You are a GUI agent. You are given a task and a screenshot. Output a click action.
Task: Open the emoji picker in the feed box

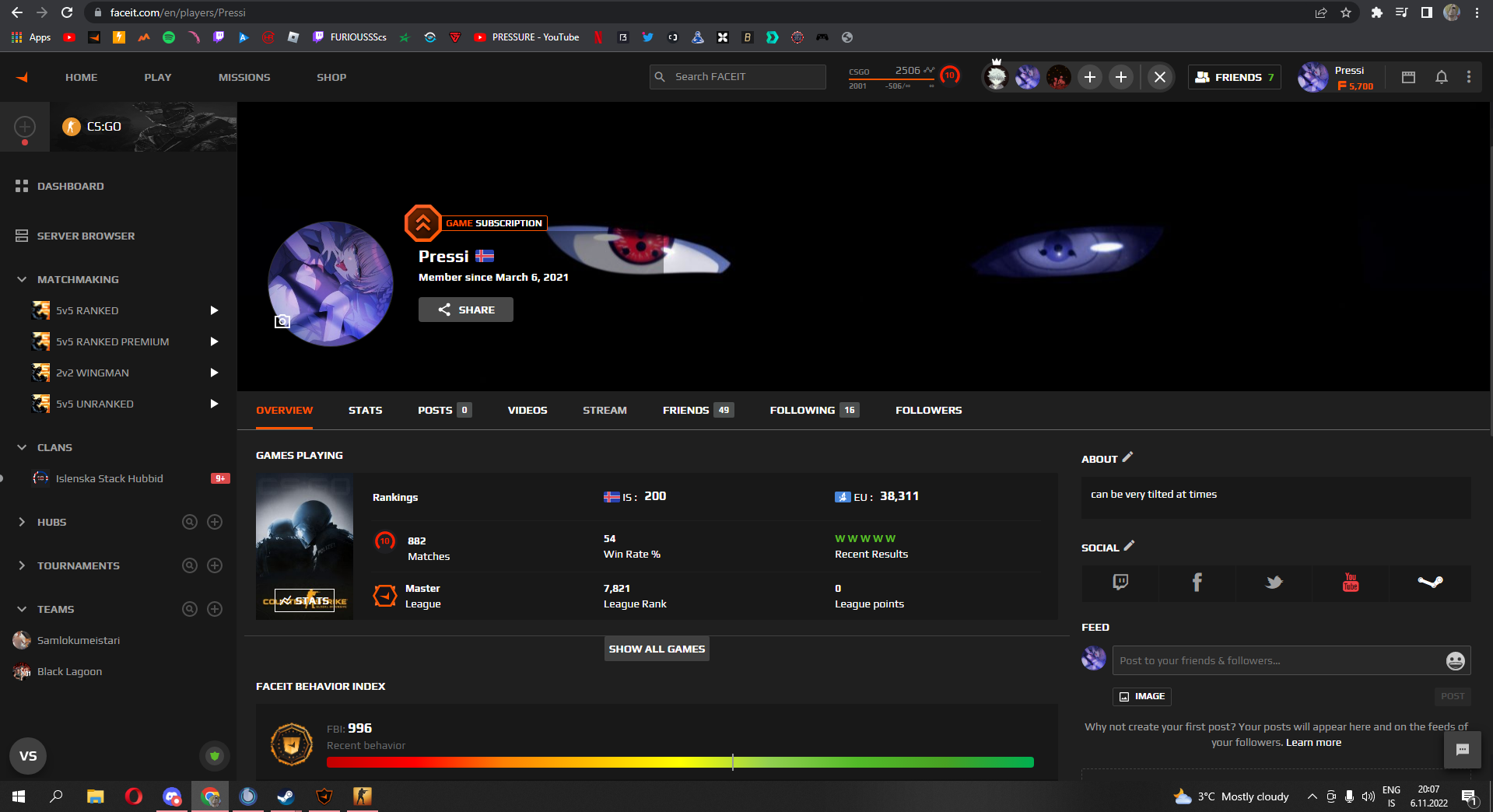1455,661
